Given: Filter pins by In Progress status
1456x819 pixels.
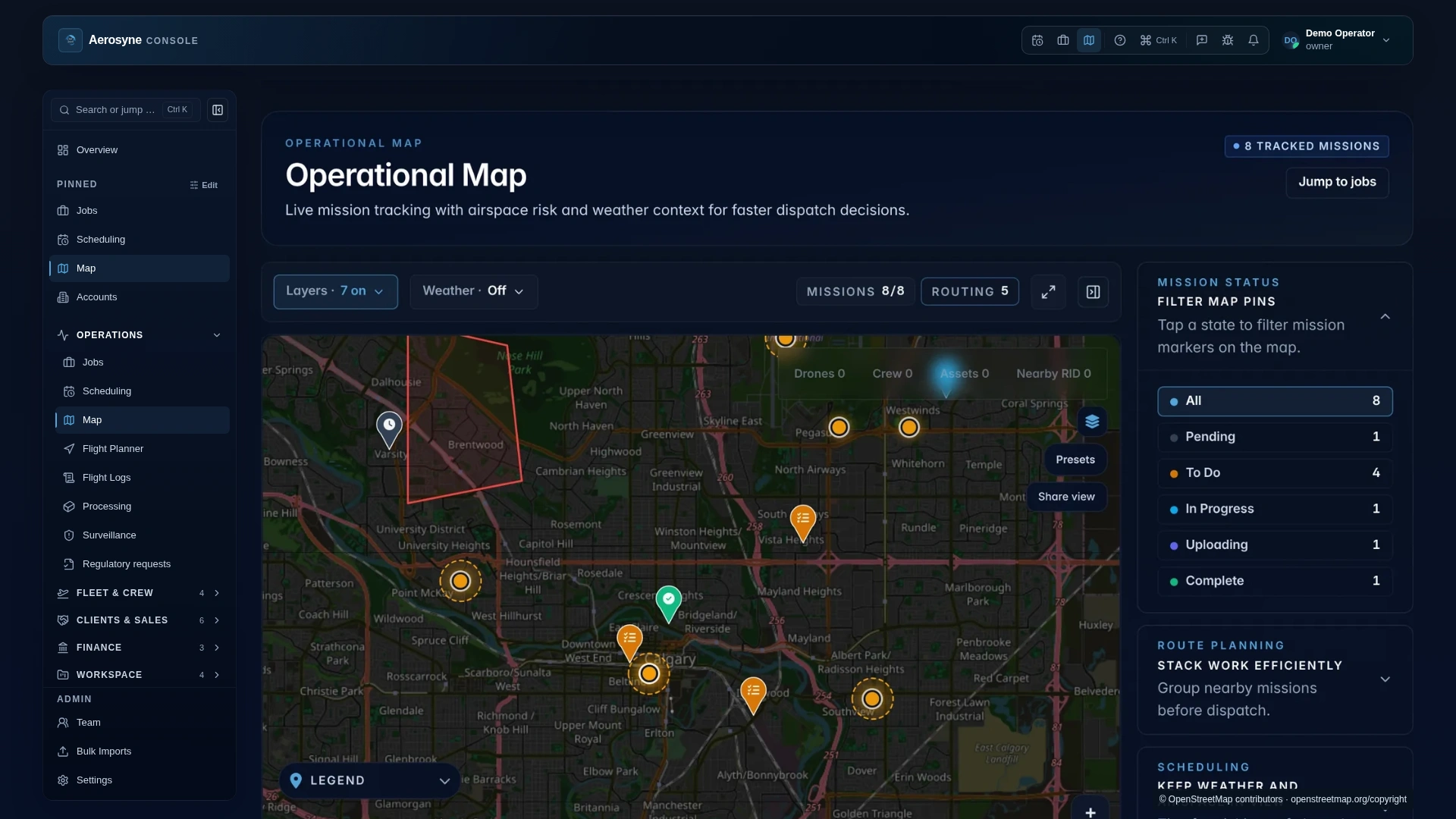Looking at the screenshot, I should [x=1275, y=509].
